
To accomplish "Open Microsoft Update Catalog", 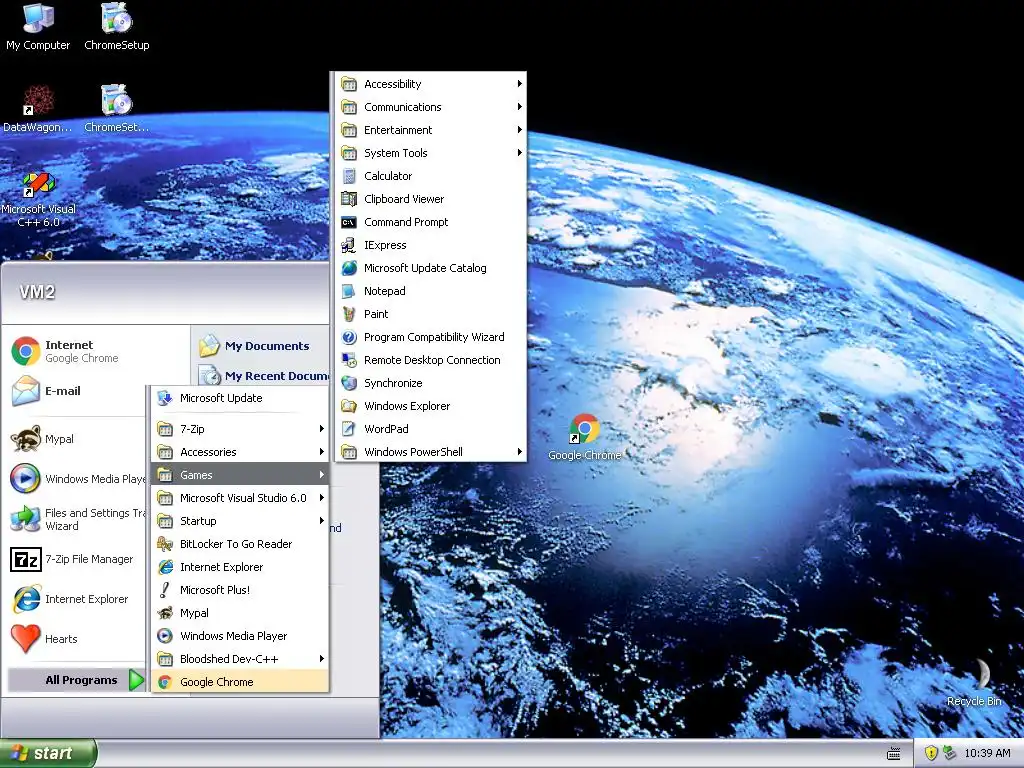I will point(431,268).
